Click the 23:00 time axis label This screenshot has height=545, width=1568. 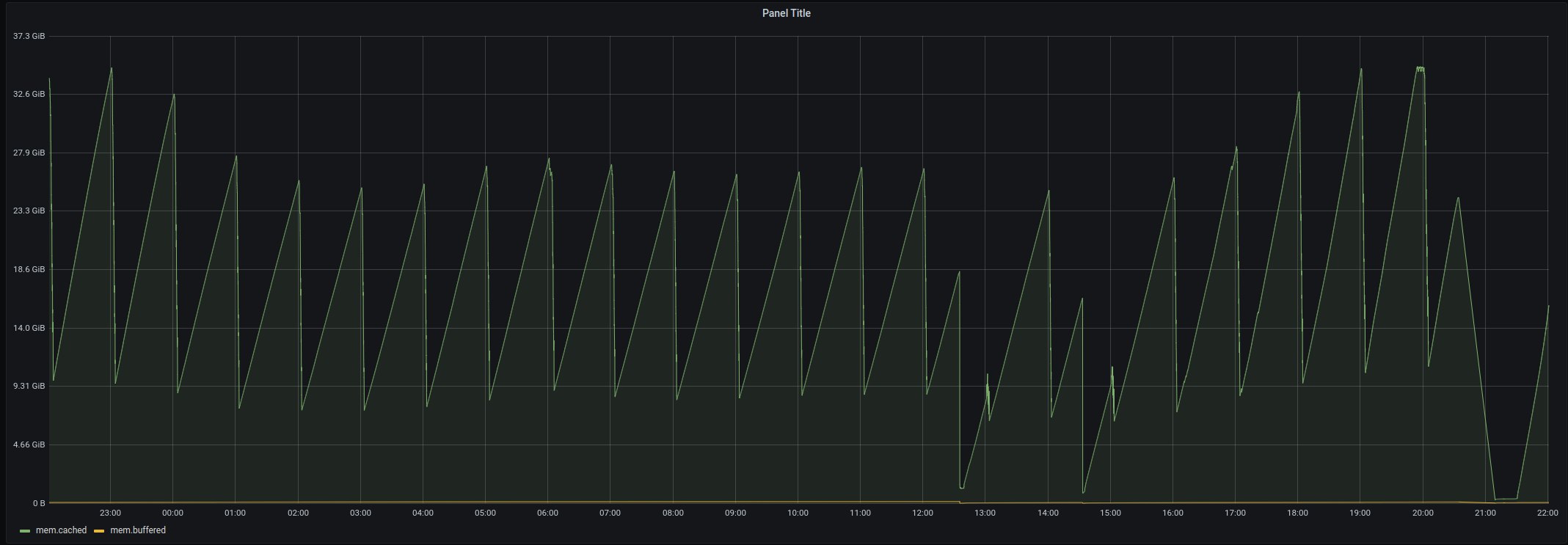click(110, 513)
